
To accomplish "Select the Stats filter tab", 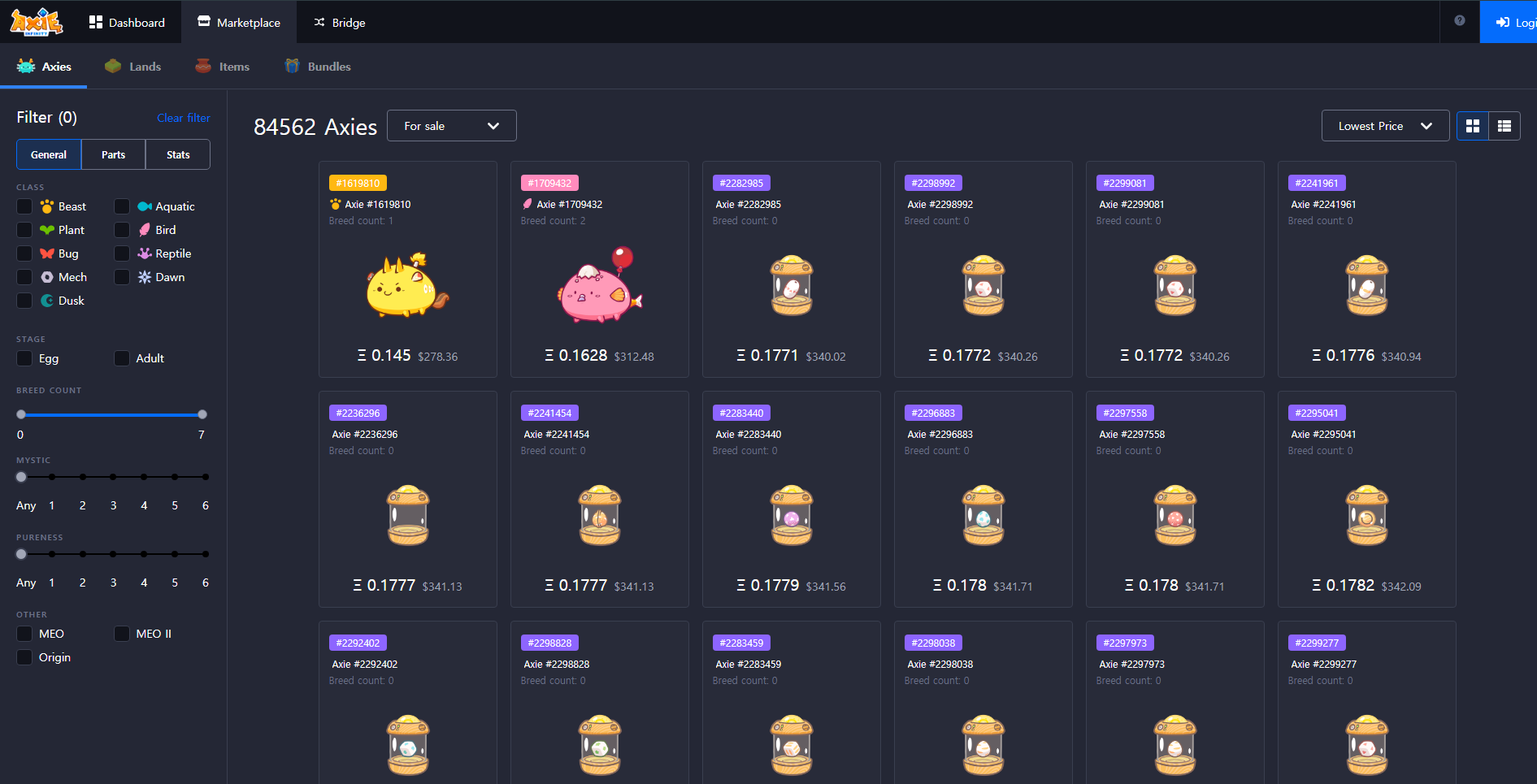I will 178,154.
